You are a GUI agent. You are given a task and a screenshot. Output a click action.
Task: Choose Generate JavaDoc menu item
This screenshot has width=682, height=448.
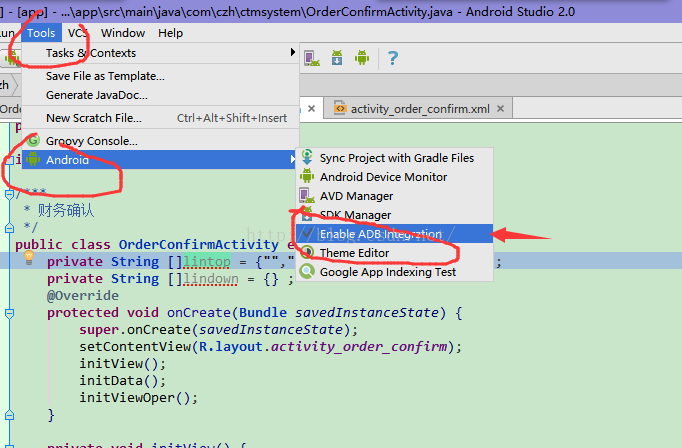(x=160, y=95)
